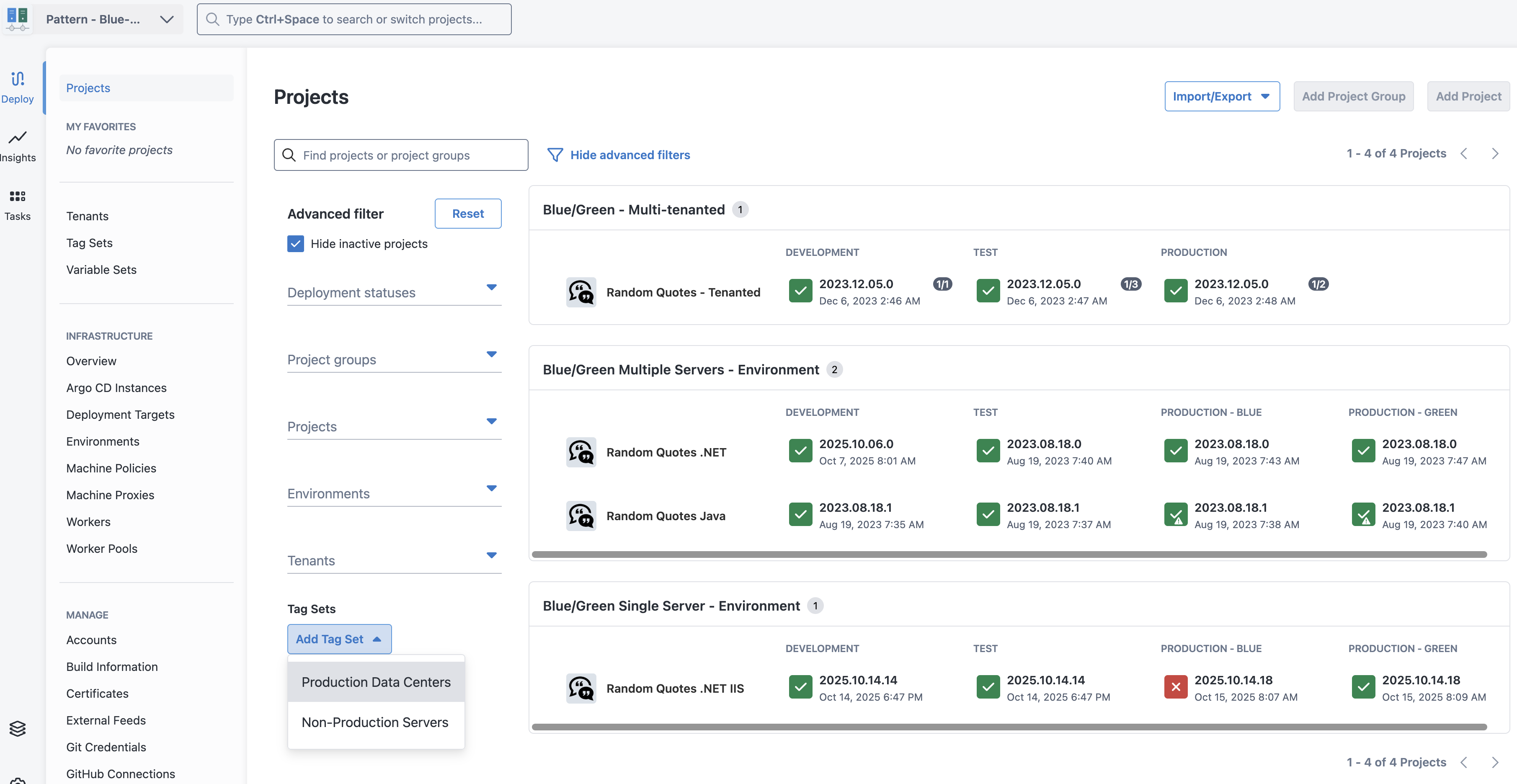Screen dimensions: 1517x784
Task: Click Random Quotes Java Production - Blue warning status icon
Action: (x=1175, y=514)
